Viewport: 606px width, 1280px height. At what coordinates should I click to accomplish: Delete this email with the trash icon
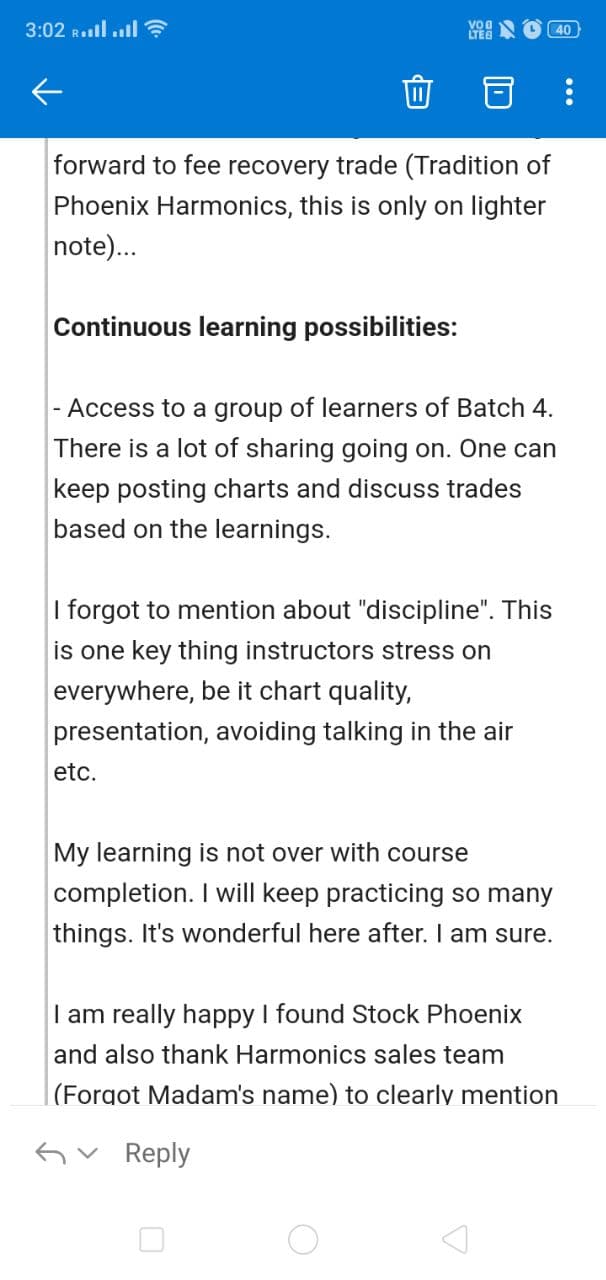tap(416, 93)
